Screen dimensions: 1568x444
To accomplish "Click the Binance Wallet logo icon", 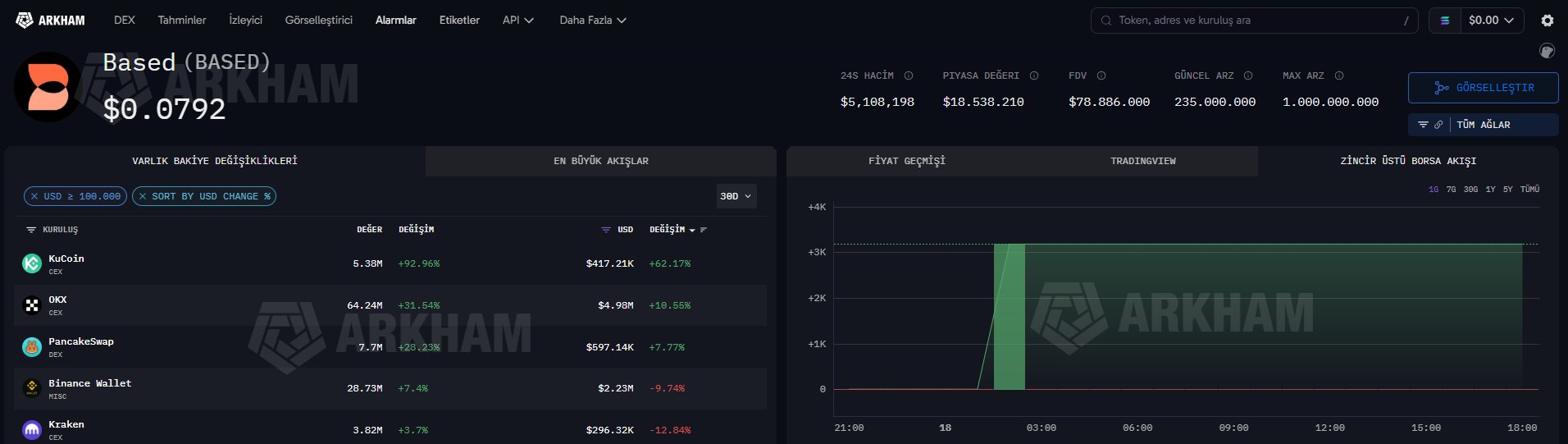I will [32, 388].
